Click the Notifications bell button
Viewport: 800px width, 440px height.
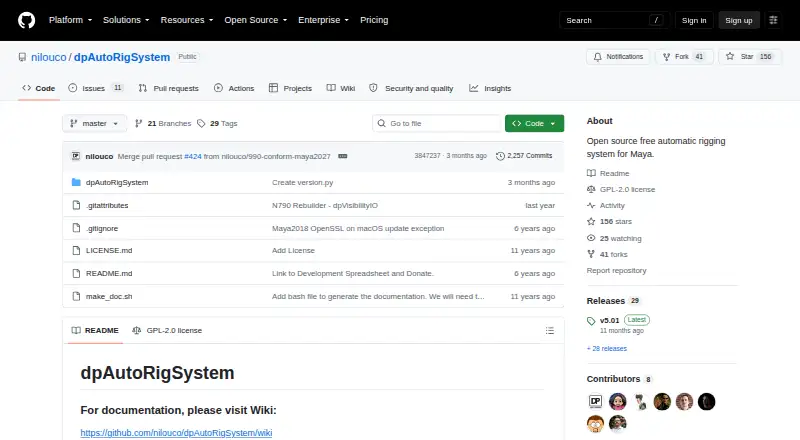tap(618, 57)
